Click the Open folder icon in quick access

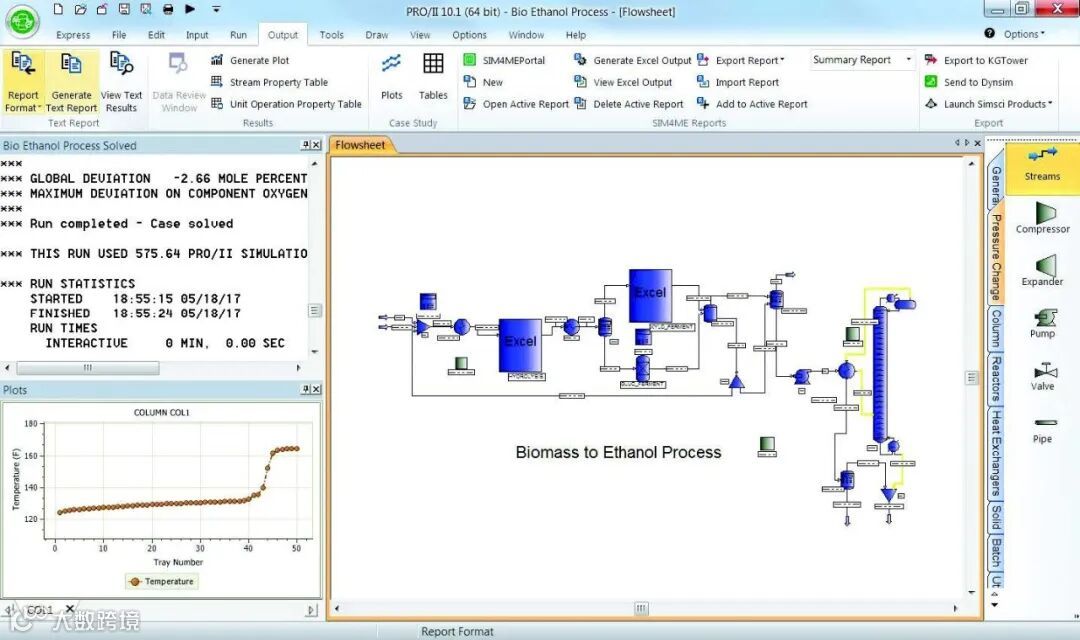81,9
